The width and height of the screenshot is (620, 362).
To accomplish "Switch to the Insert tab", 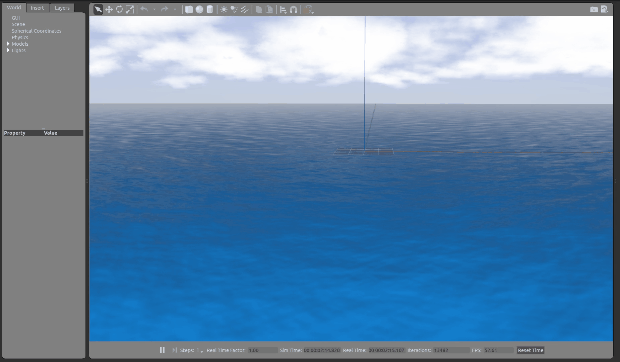I will point(38,8).
